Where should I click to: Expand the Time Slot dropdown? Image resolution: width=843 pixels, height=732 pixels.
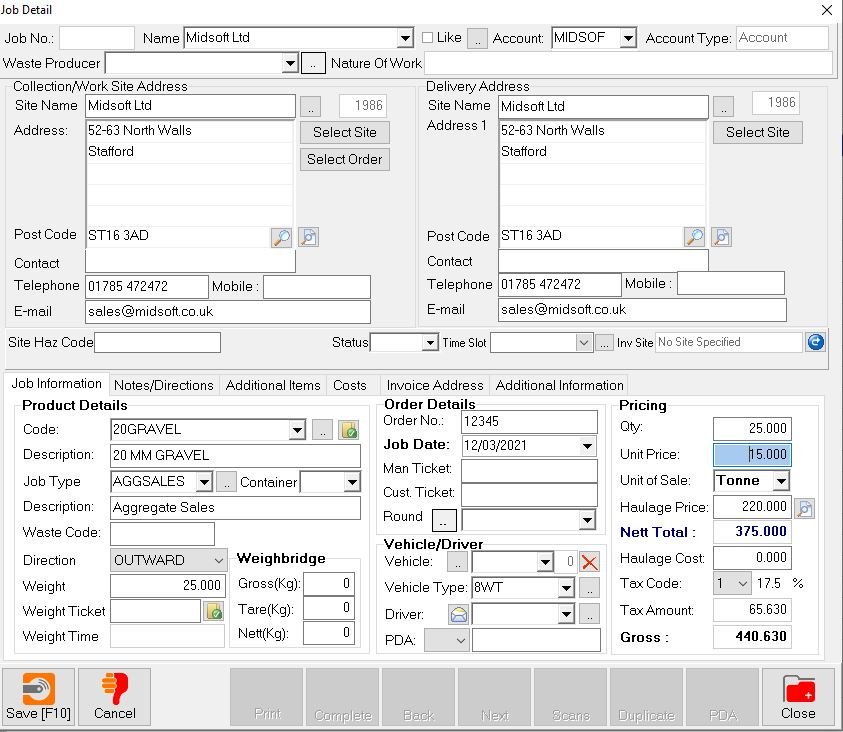pos(584,342)
